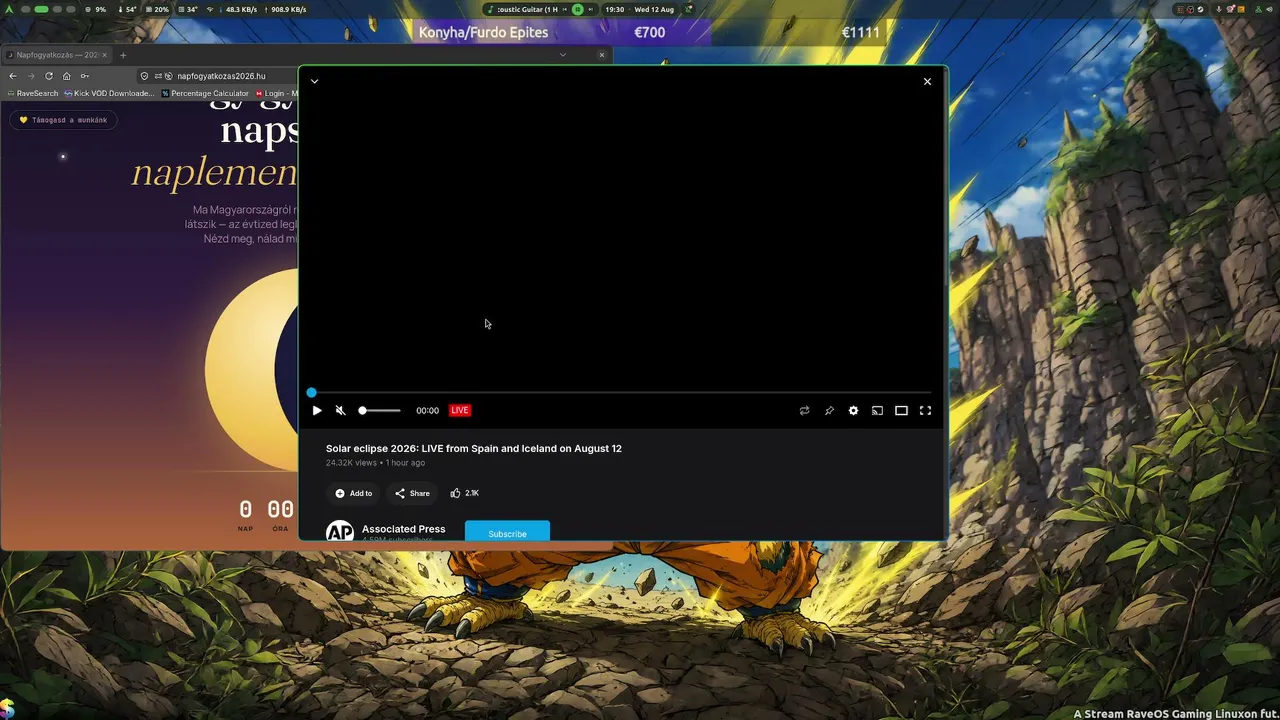Expand the browser tab list dropdown

click(x=563, y=55)
